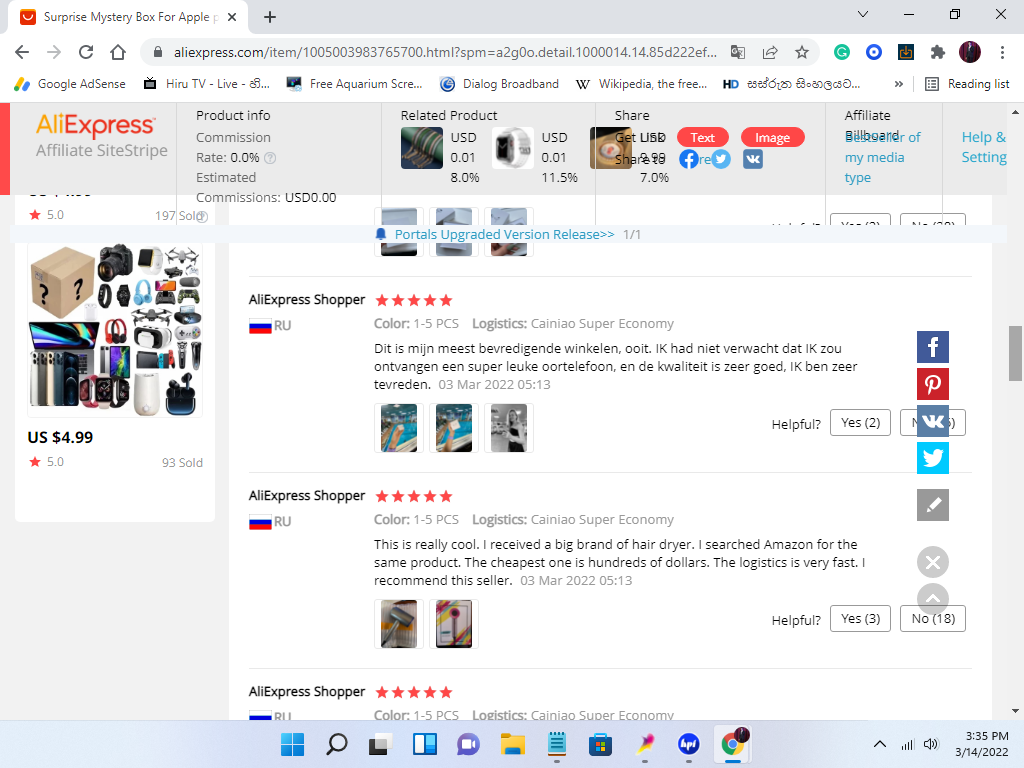Close the Surprise Mystery Box tab
Screen dimensions: 1024x768
(232, 17)
